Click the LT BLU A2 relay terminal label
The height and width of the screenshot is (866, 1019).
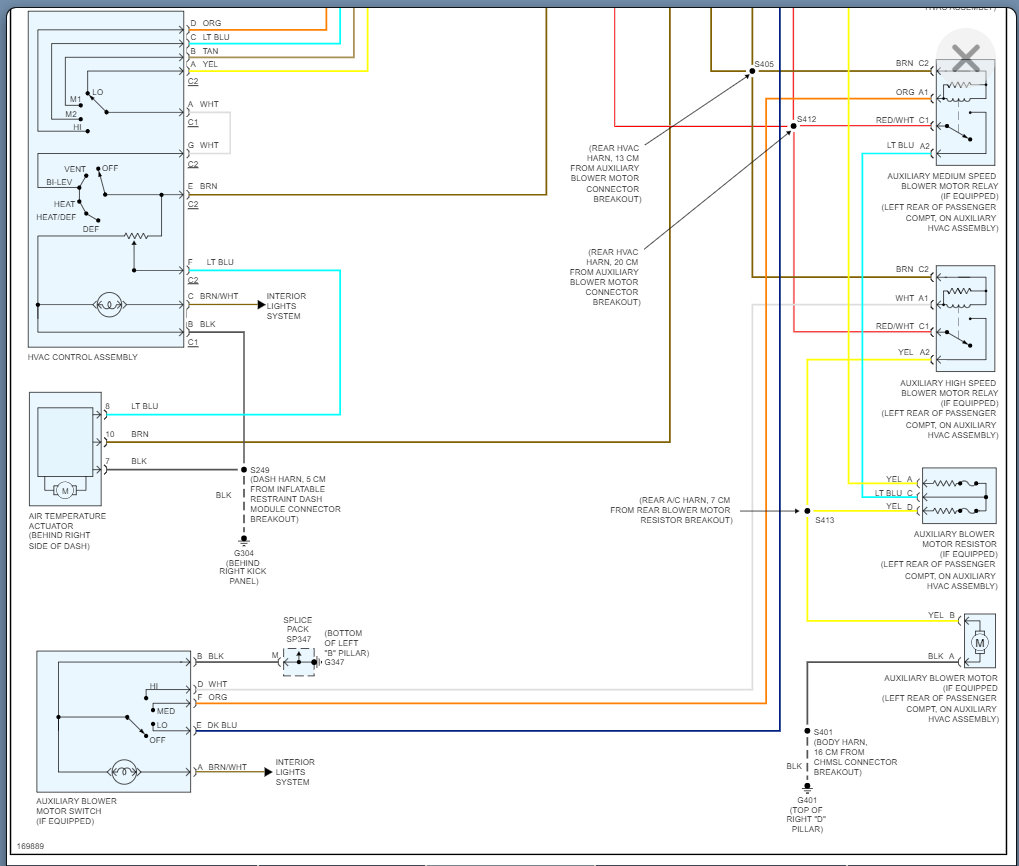(909, 146)
